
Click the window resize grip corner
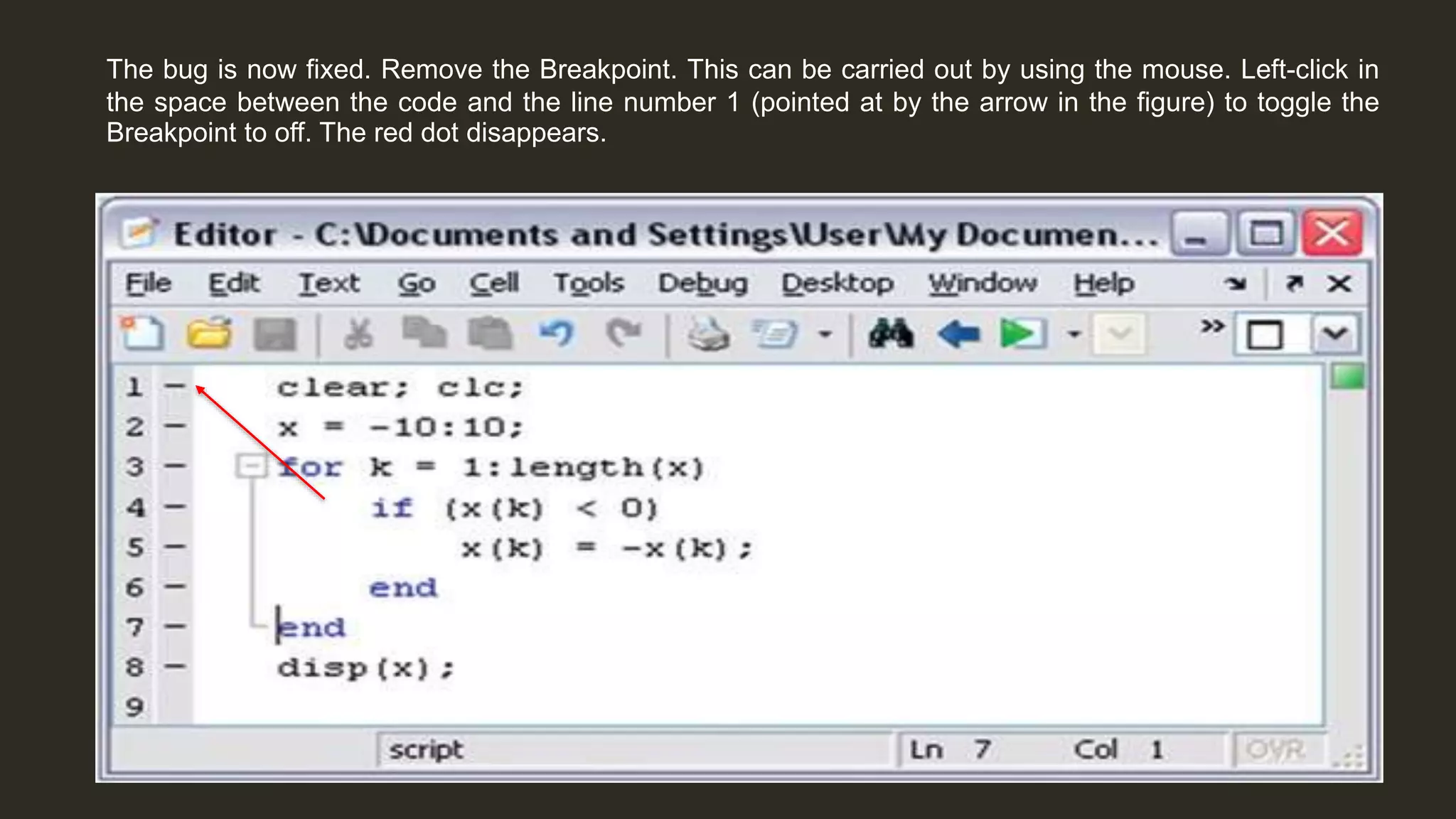(x=1348, y=755)
